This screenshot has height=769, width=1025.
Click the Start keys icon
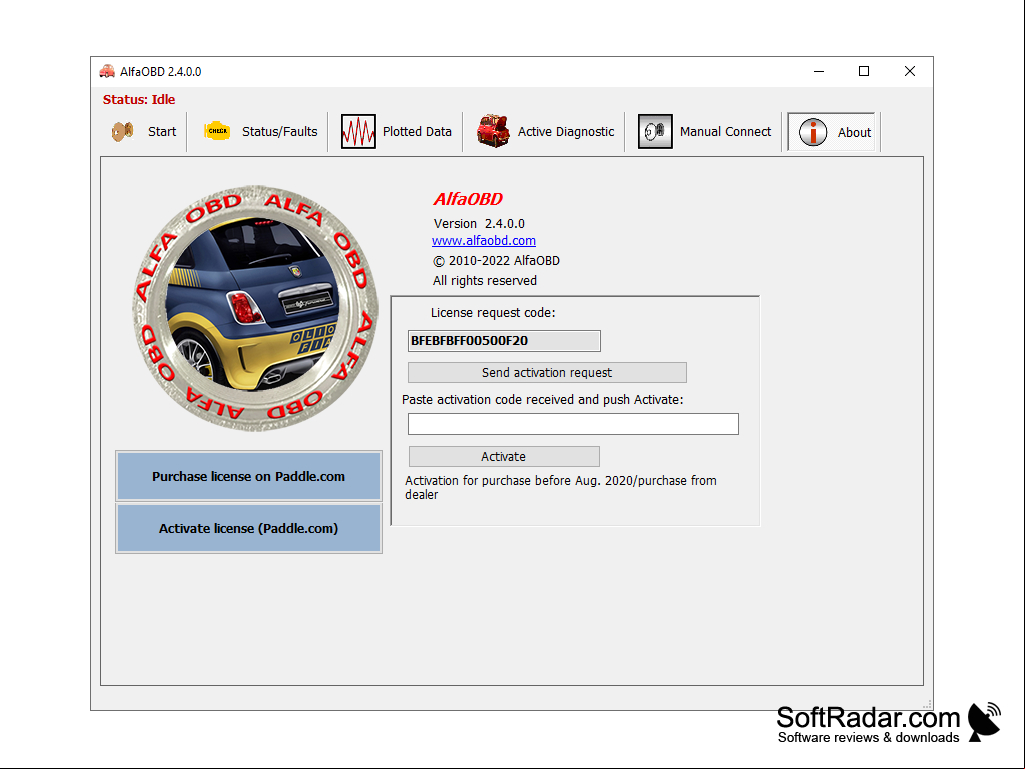pos(122,131)
